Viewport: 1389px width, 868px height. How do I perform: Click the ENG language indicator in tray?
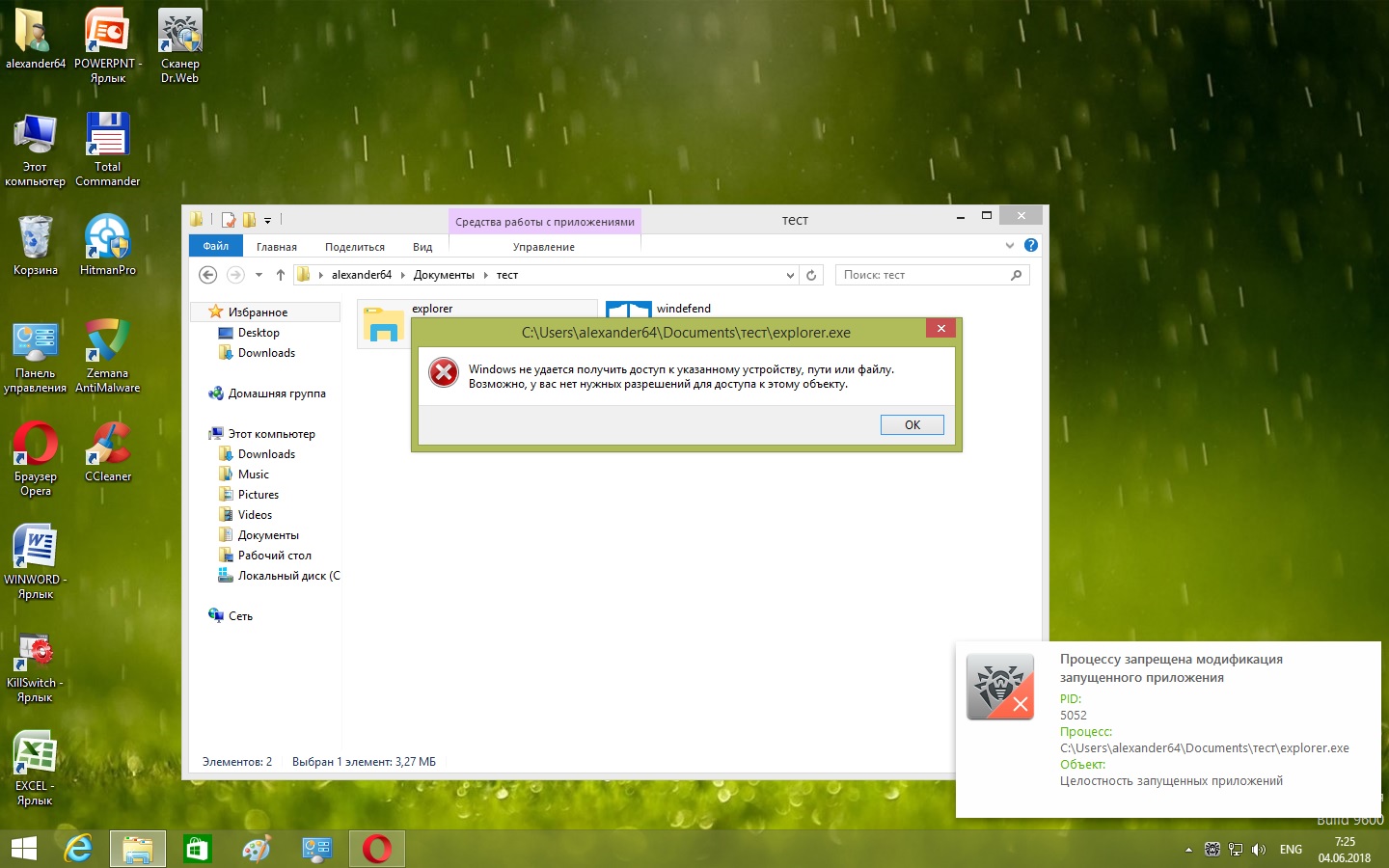click(1291, 850)
